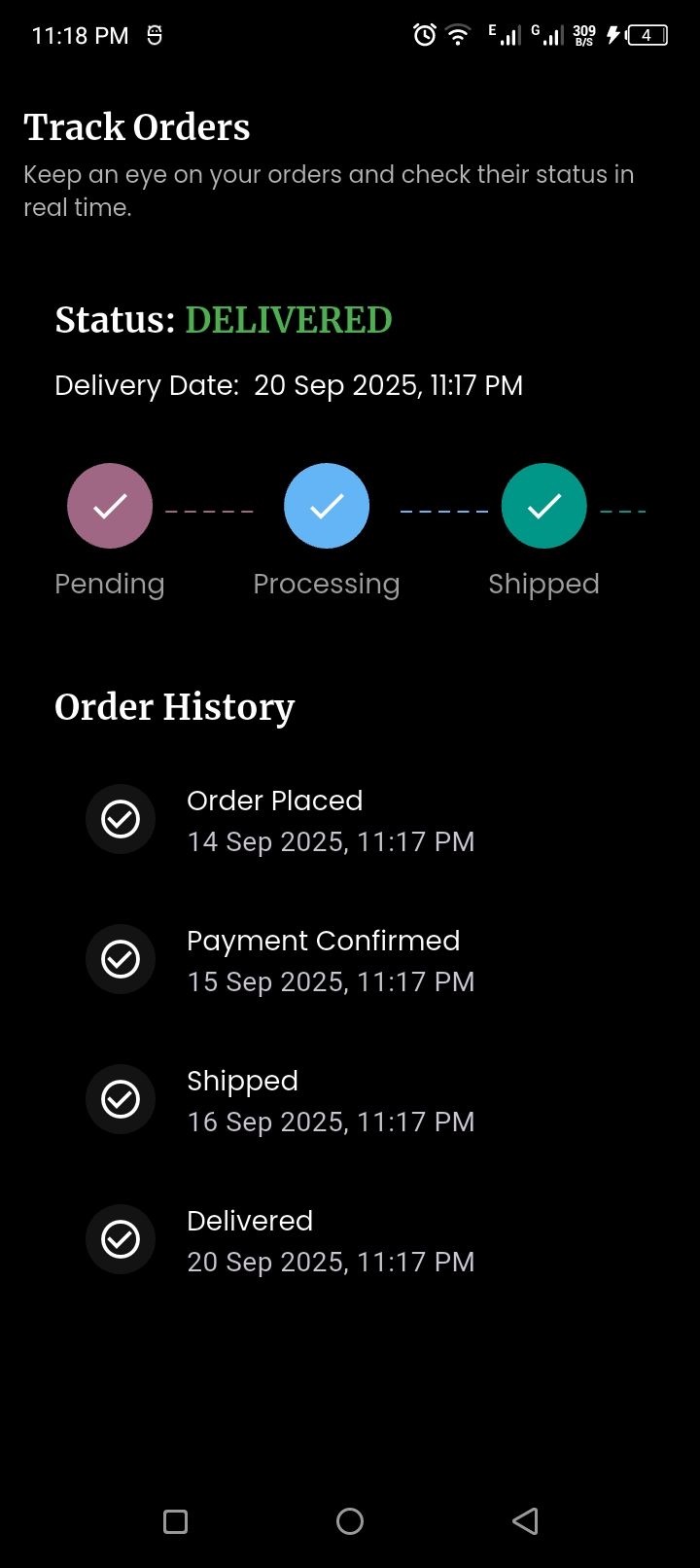This screenshot has height=1568, width=700.
Task: Tap the alarm icon in status bar
Action: tap(425, 36)
